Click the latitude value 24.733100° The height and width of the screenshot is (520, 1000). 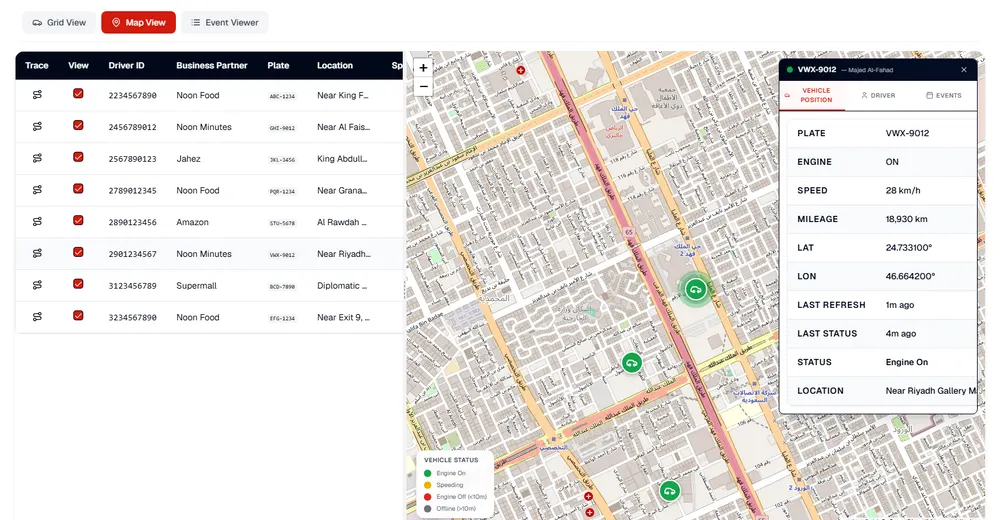909,248
